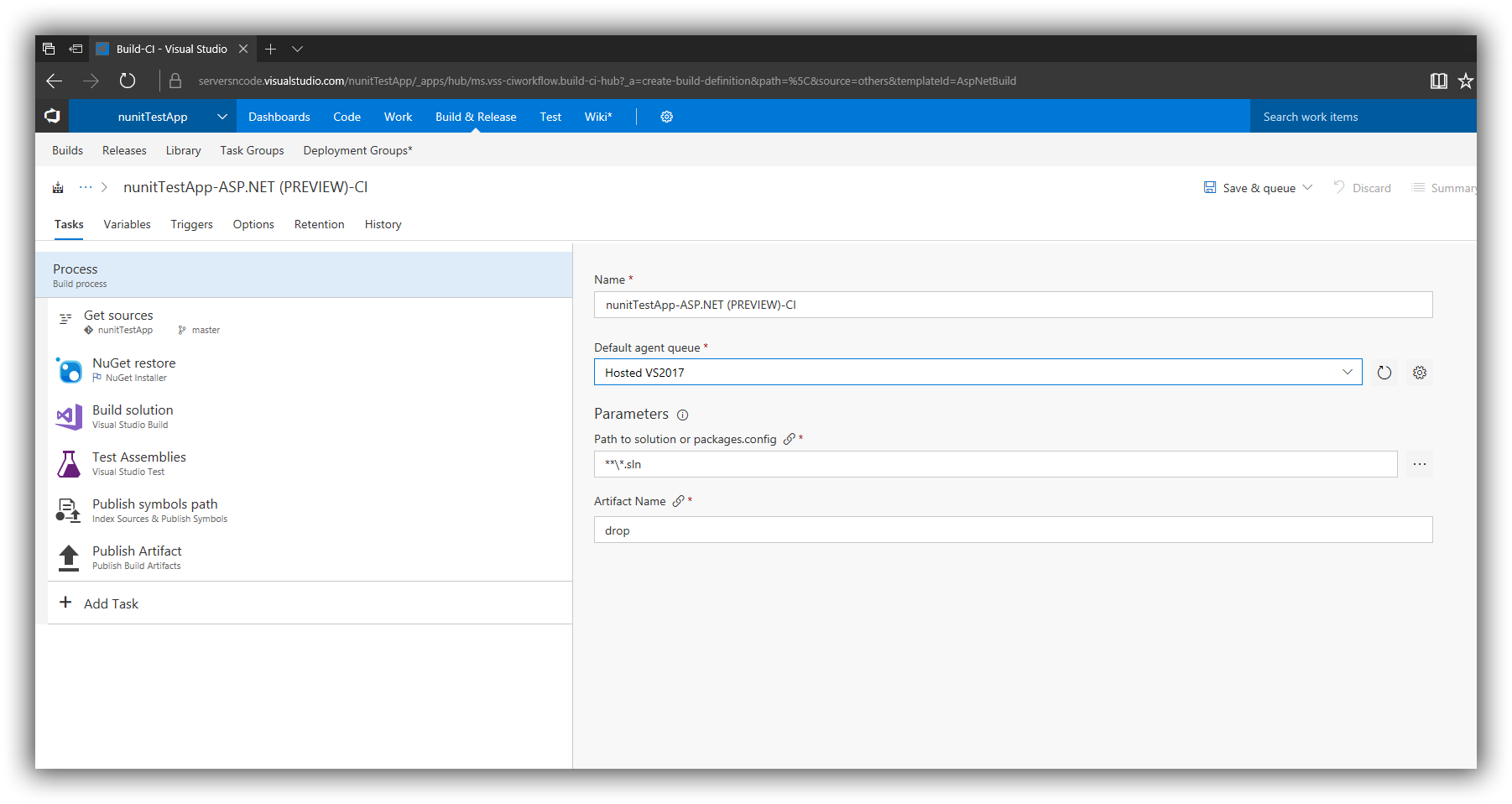Open the breadcrumb ellipsis menu
The height and width of the screenshot is (804, 1512).
[86, 187]
